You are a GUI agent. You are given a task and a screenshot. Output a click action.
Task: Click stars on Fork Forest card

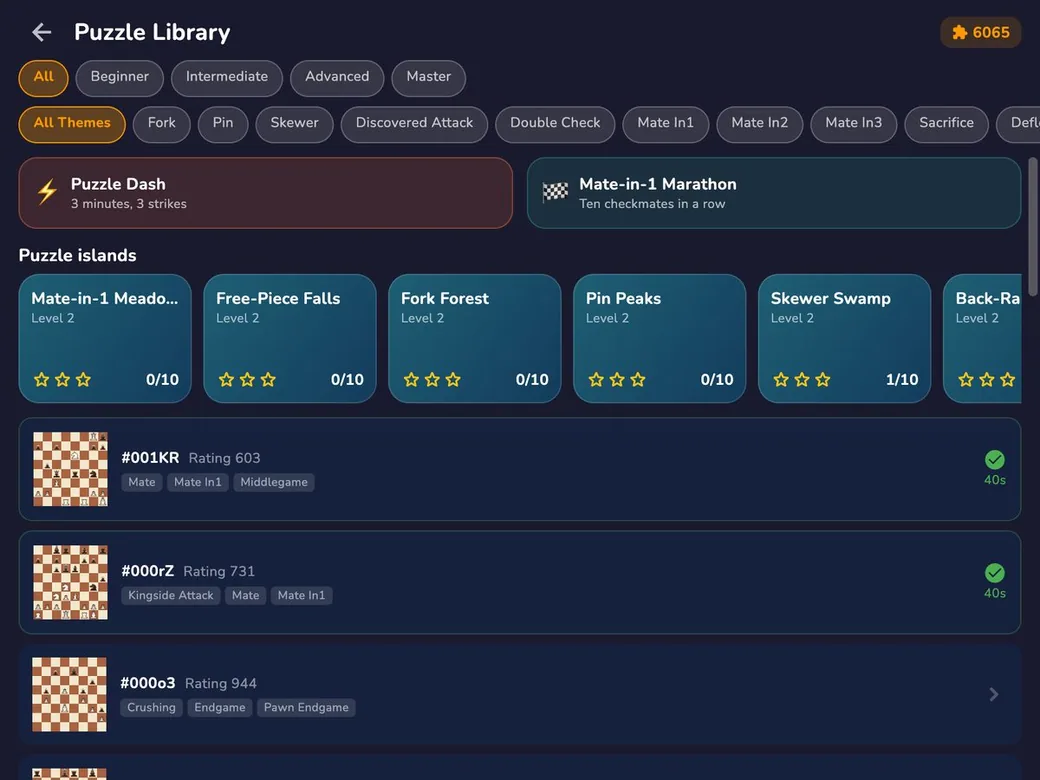click(x=432, y=379)
